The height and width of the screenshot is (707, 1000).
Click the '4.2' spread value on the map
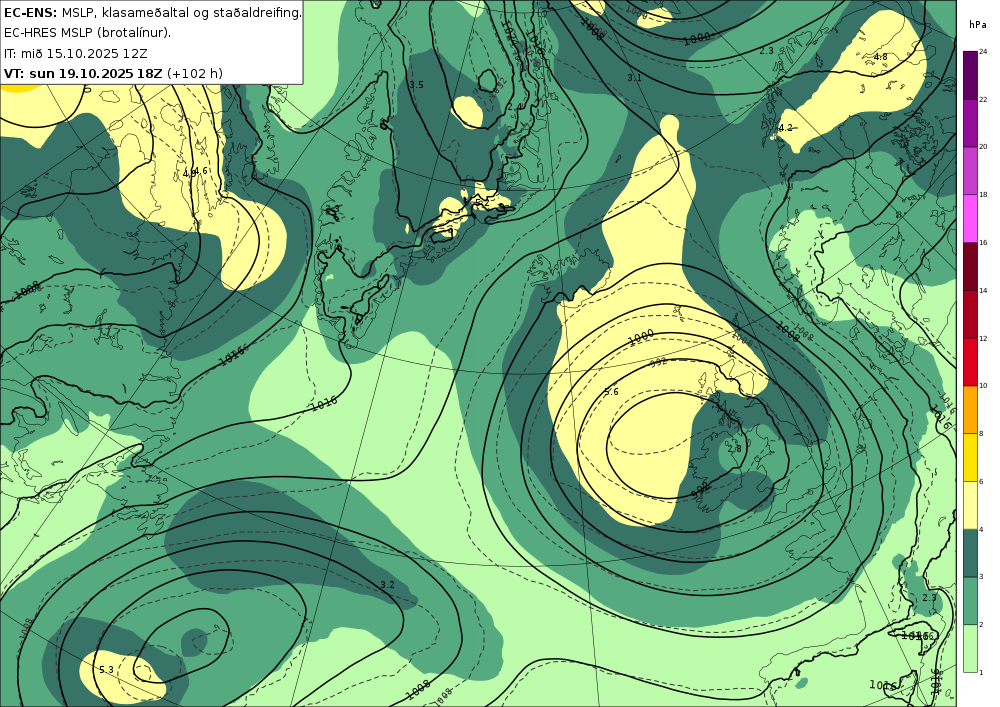785,128
